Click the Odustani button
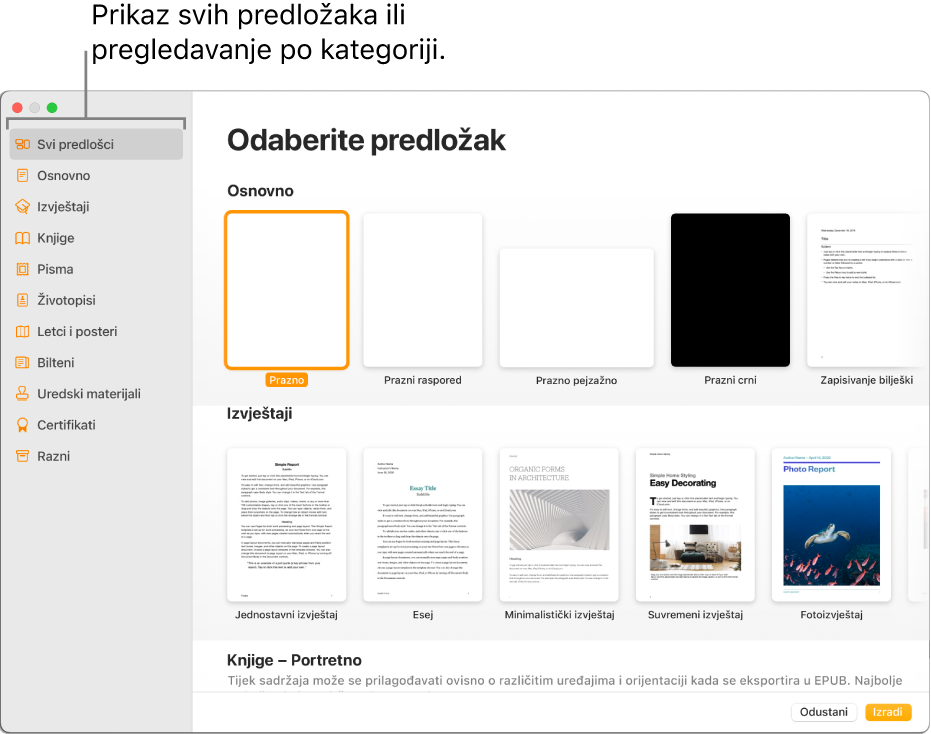The width and height of the screenshot is (931, 734). [823, 712]
